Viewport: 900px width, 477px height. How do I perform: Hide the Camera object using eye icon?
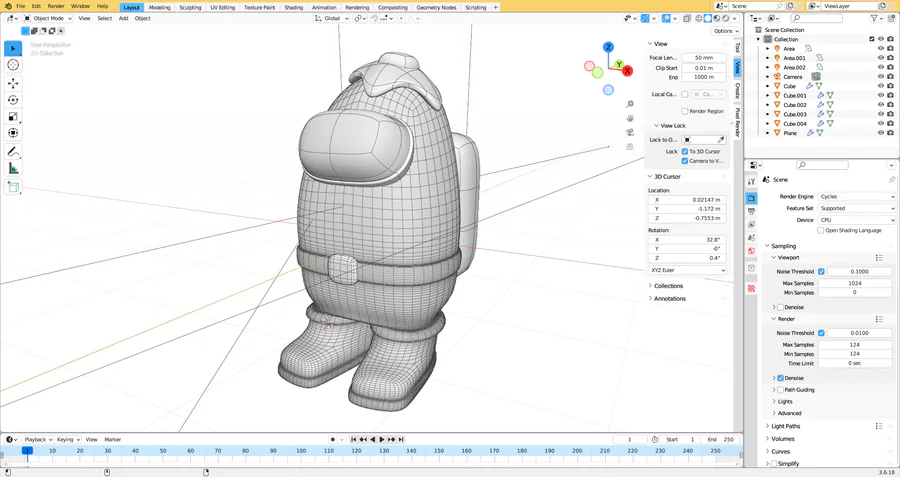pyautogui.click(x=880, y=76)
